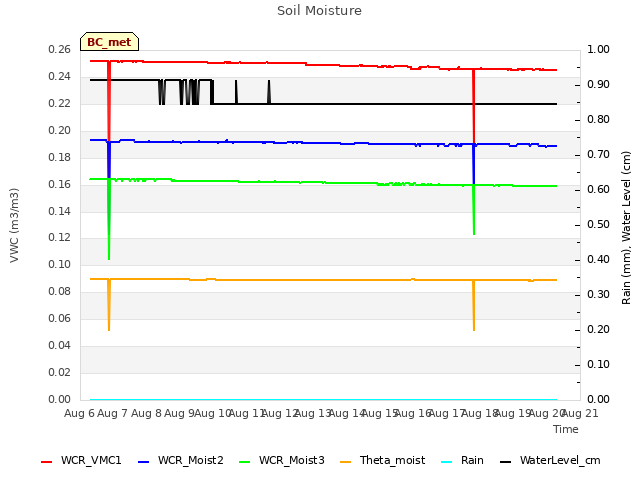This screenshot has height=480, width=640.
Task: Click the cyan Rain legend swatch
Action: [447, 462]
